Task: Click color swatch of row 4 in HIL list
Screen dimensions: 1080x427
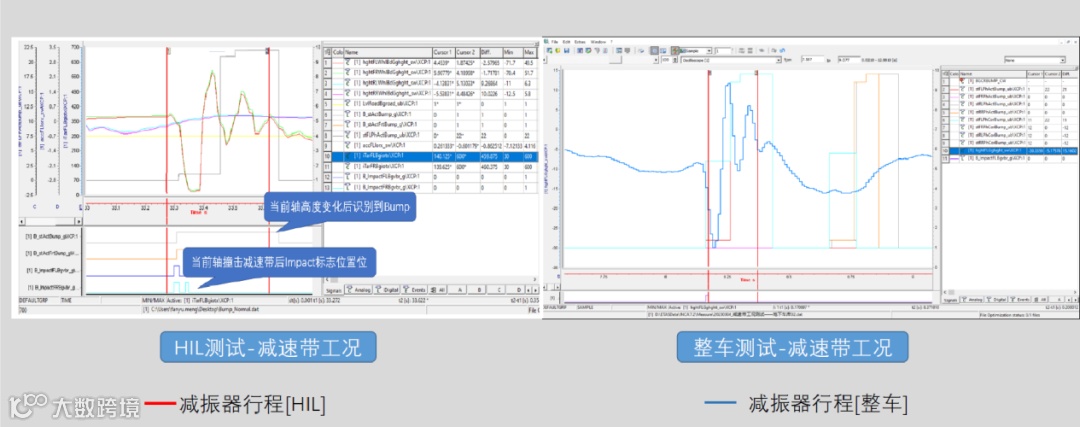Action: (338, 94)
